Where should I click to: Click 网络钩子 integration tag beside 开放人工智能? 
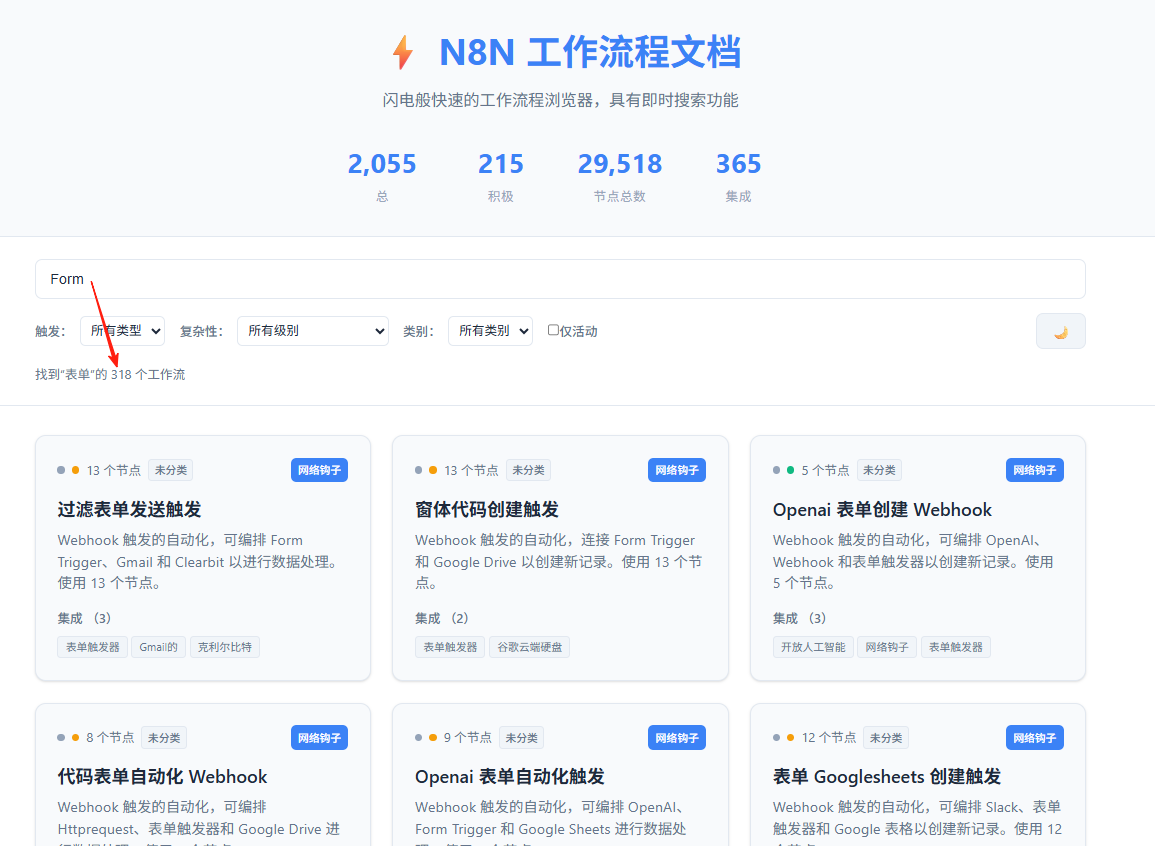[x=887, y=647]
